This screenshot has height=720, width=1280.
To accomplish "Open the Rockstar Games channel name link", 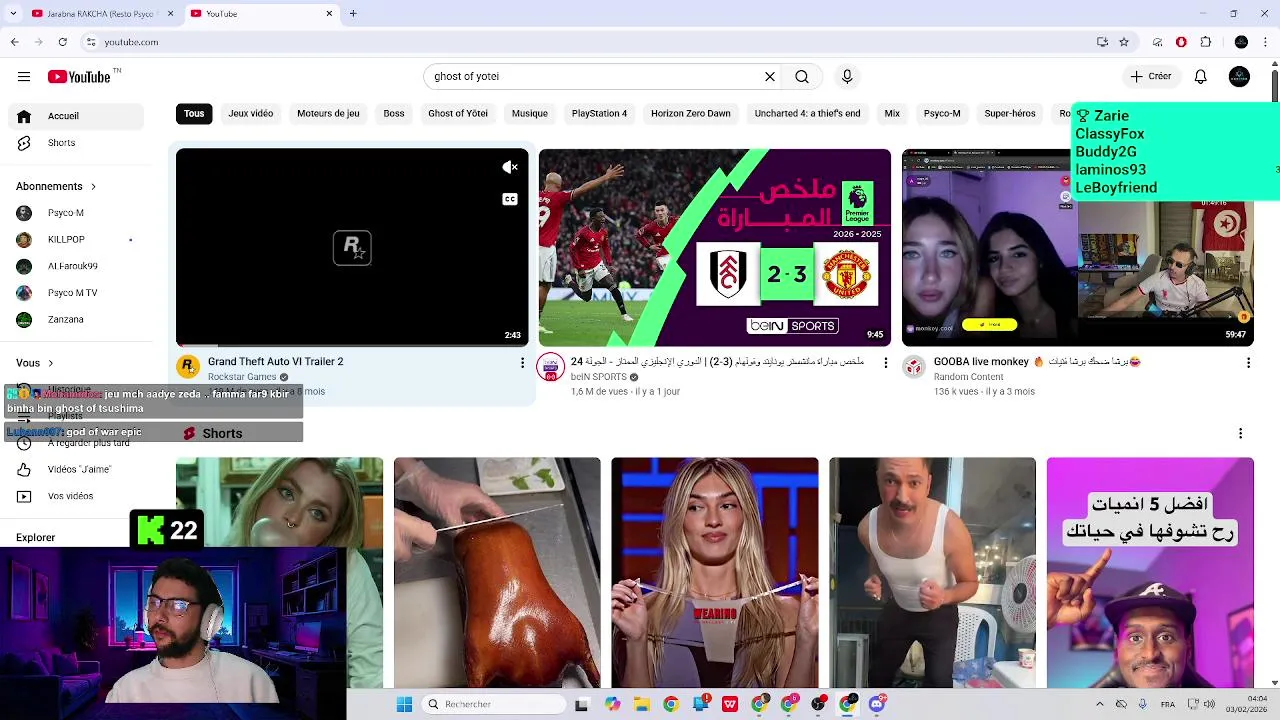I will click(242, 377).
